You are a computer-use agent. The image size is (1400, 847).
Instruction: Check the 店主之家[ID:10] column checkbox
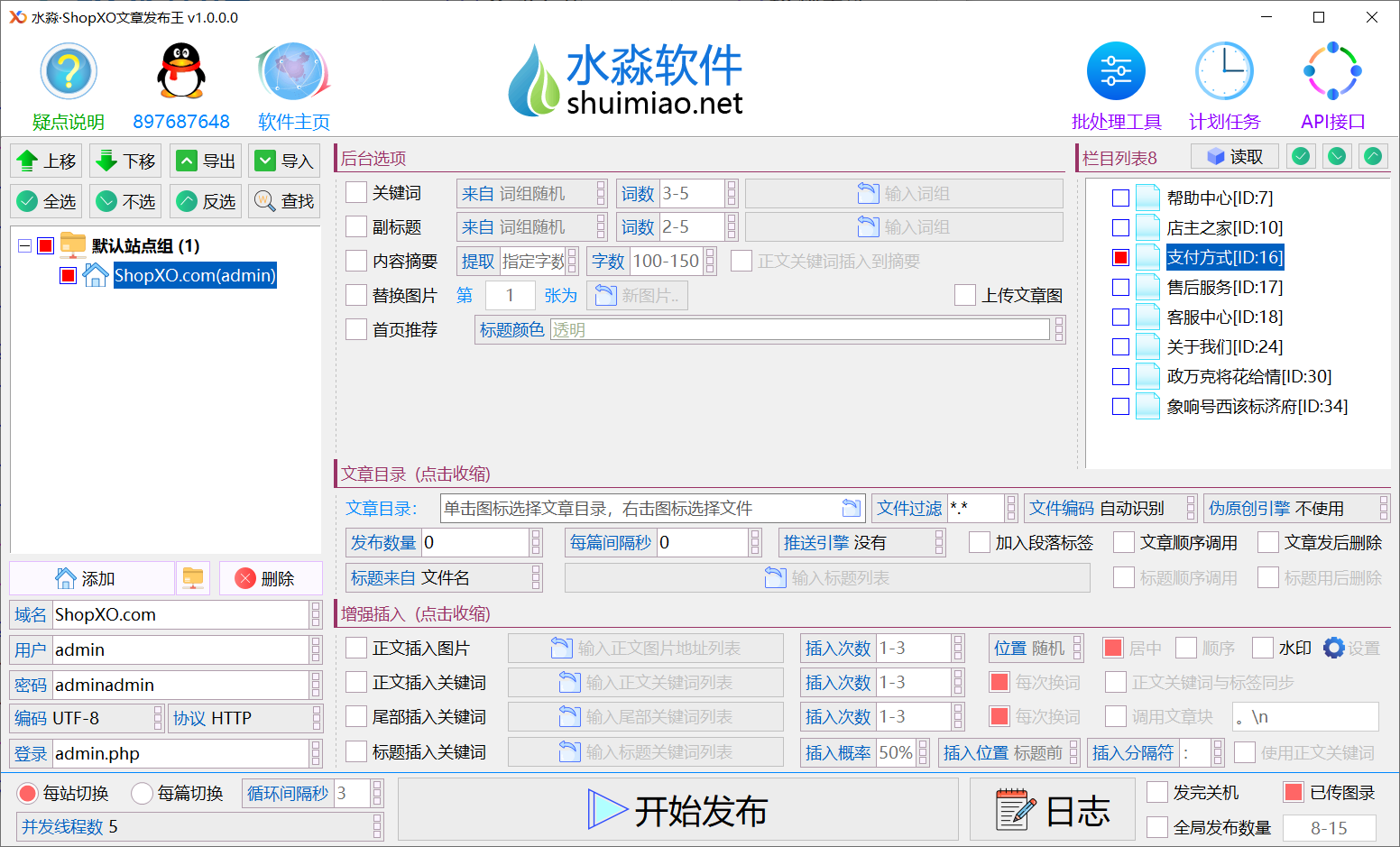[1121, 227]
